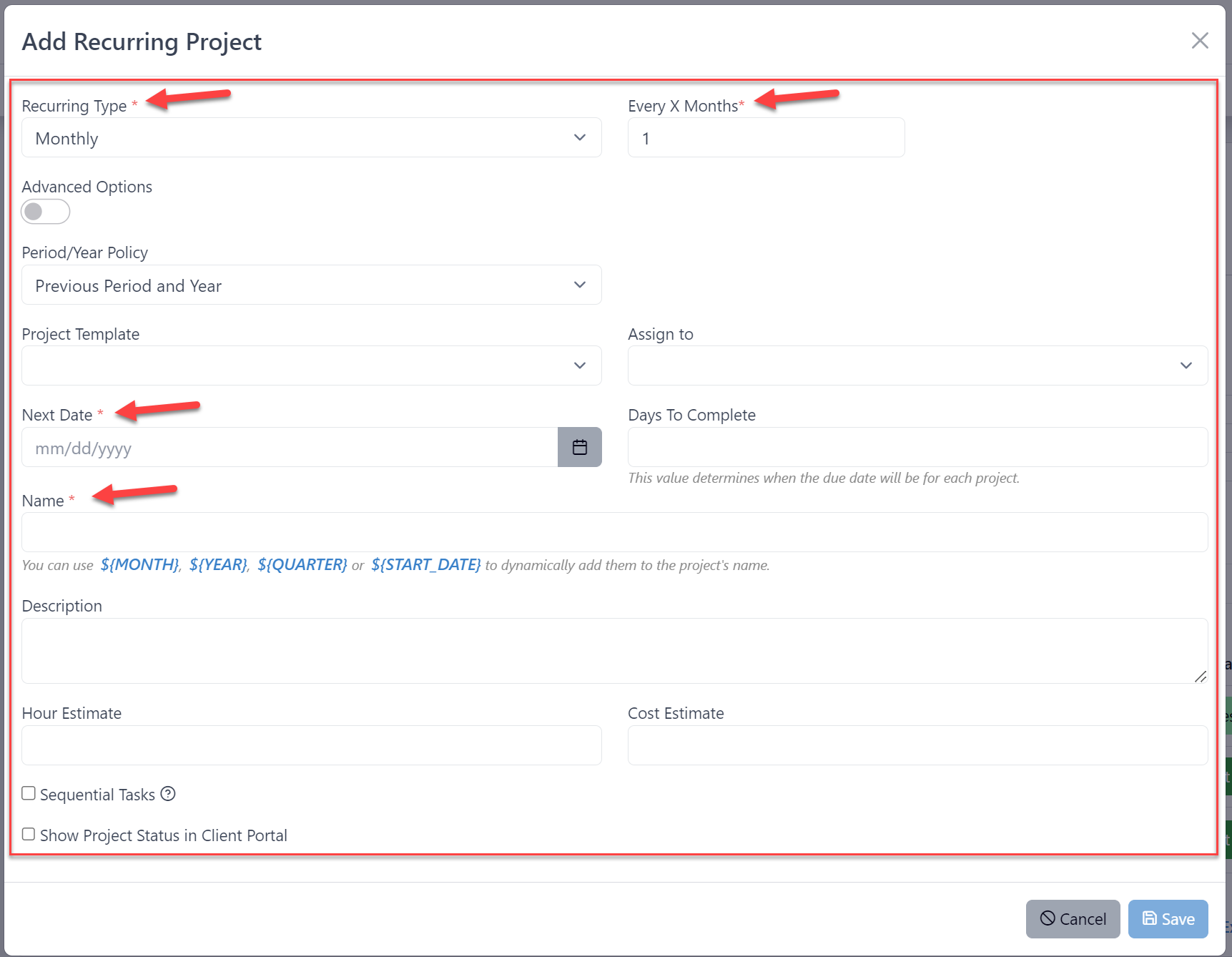Screen dimensions: 1232x957
Task: Close the Add Recurring Project dialog
Action: point(1200,41)
